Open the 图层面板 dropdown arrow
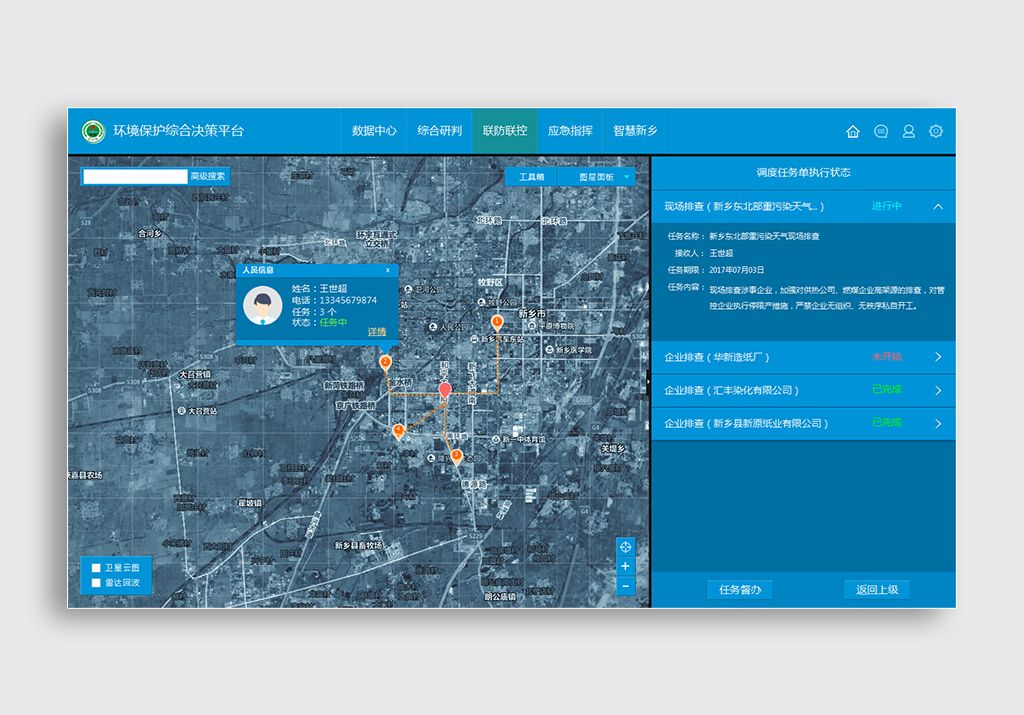The width and height of the screenshot is (1024, 715). tap(626, 177)
